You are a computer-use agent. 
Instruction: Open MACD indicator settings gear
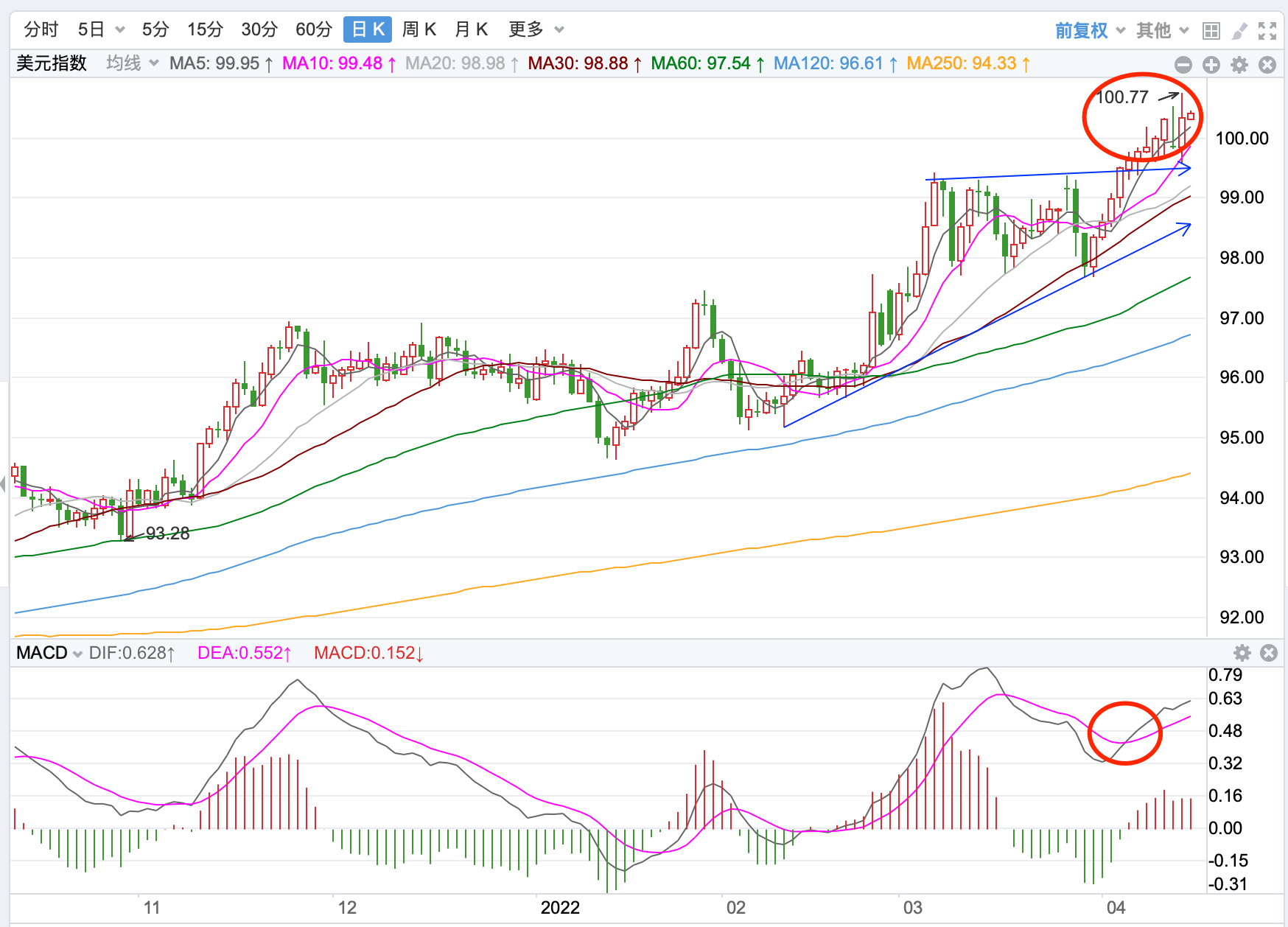(x=1242, y=653)
